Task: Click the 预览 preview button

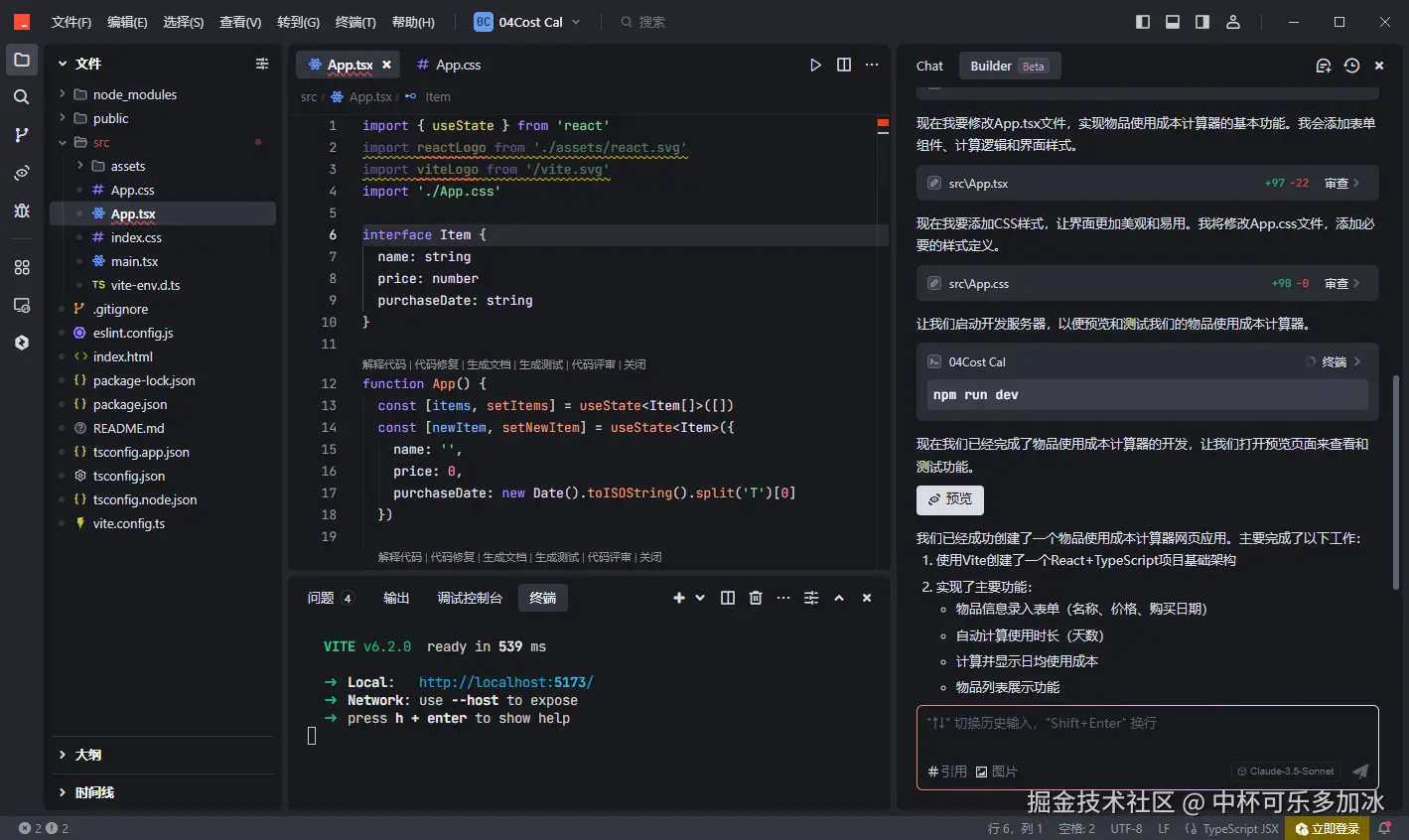Action: coord(950,499)
